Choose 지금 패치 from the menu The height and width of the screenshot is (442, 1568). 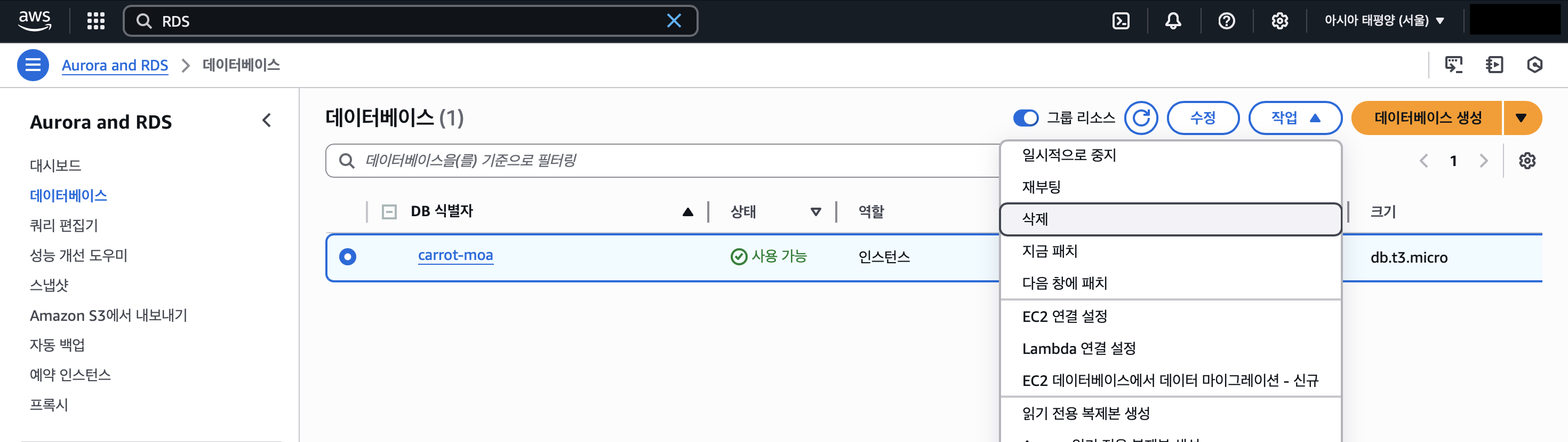pyautogui.click(x=1170, y=250)
